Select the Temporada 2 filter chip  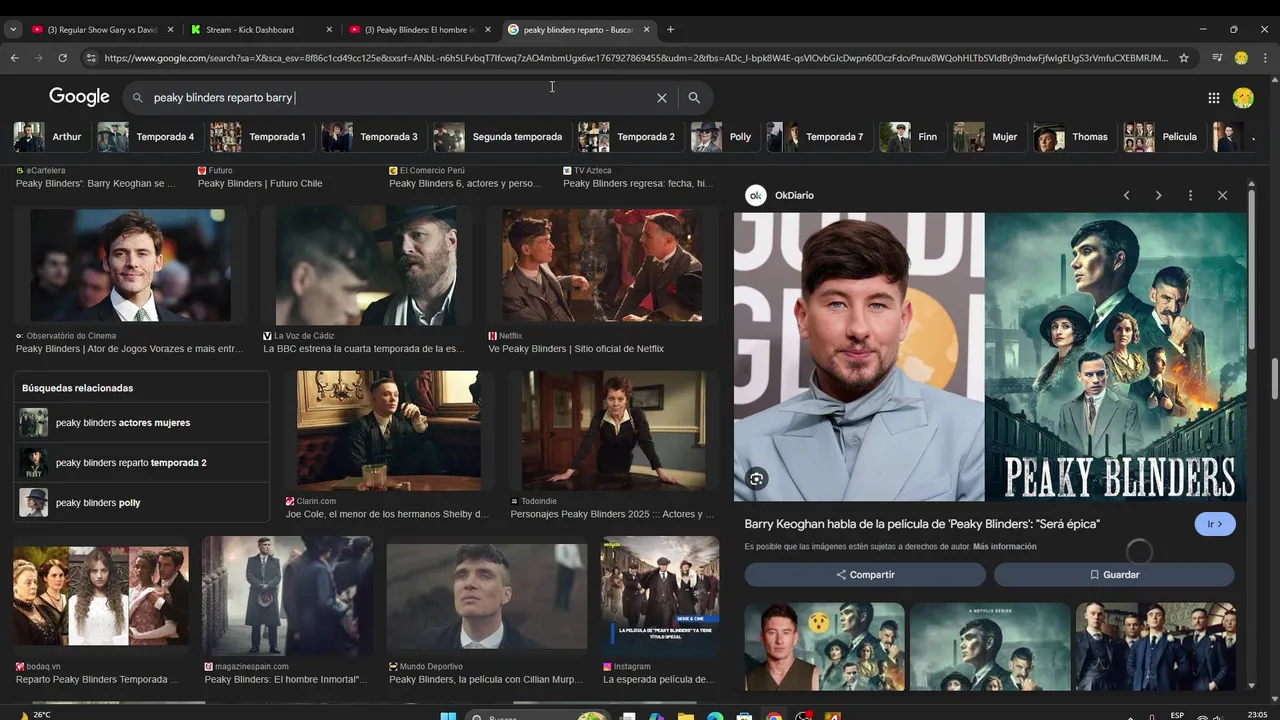click(630, 137)
